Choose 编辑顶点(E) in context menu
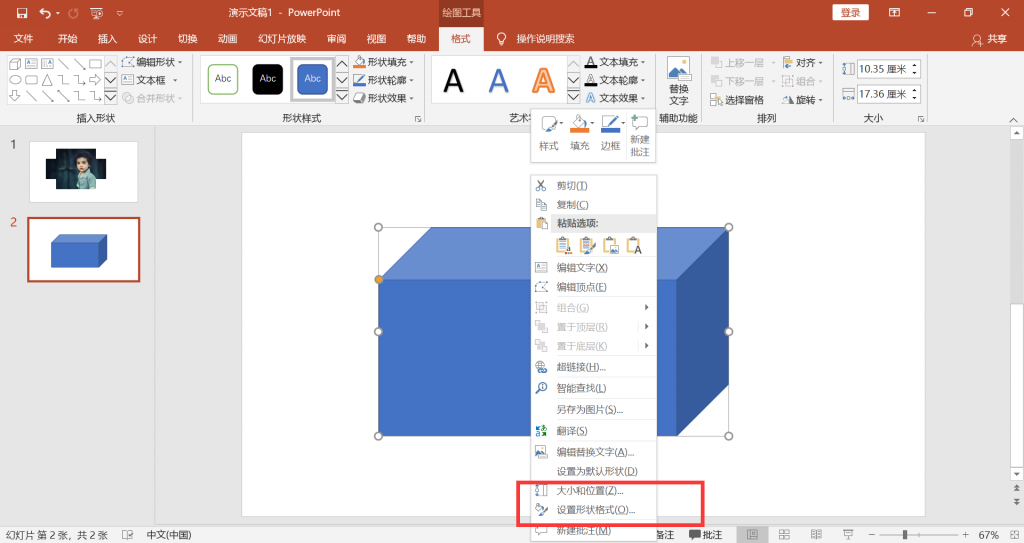 (x=594, y=287)
